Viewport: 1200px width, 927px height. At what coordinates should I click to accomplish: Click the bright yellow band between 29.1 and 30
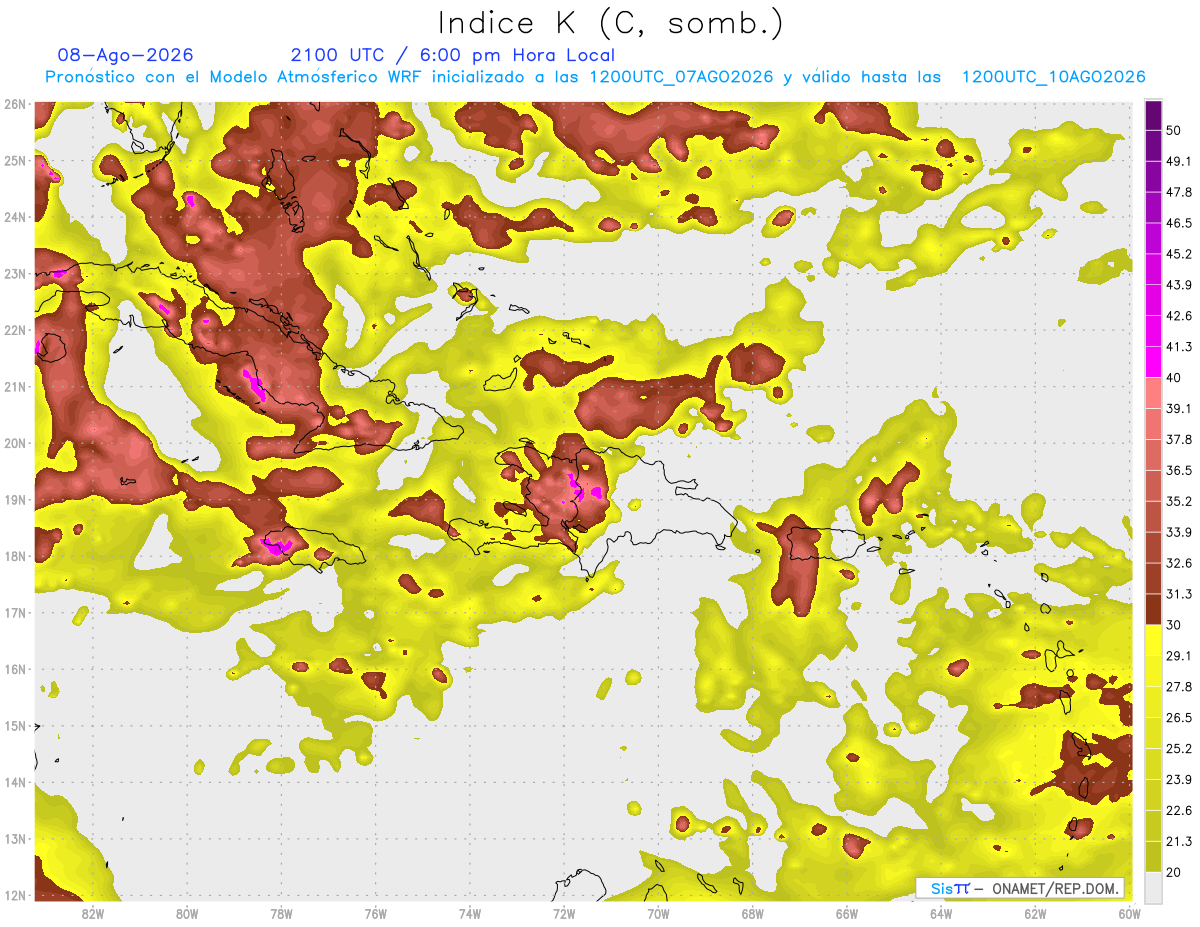tap(1153, 640)
